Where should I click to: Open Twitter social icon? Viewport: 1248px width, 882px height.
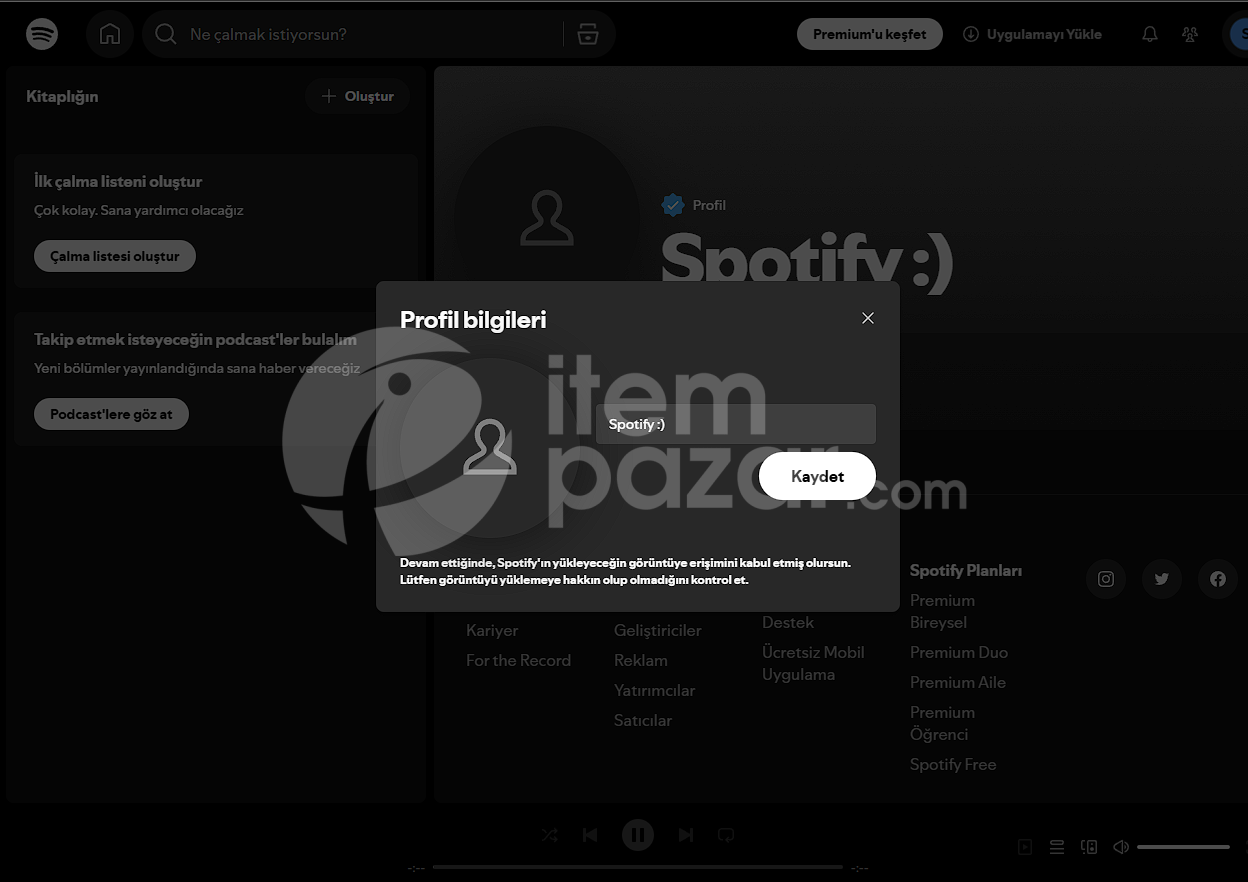[1162, 579]
